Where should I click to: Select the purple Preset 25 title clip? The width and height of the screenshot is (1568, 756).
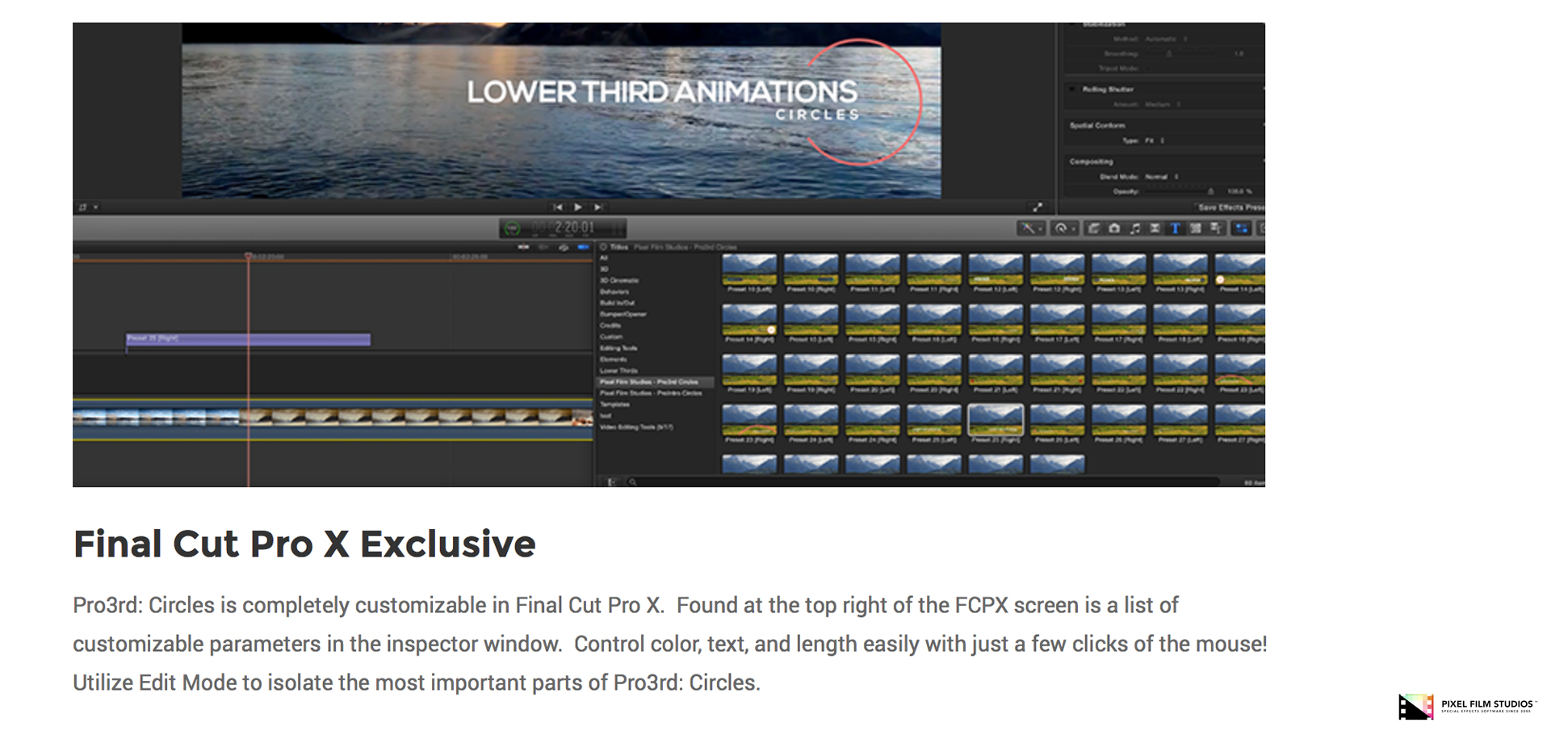tap(248, 339)
